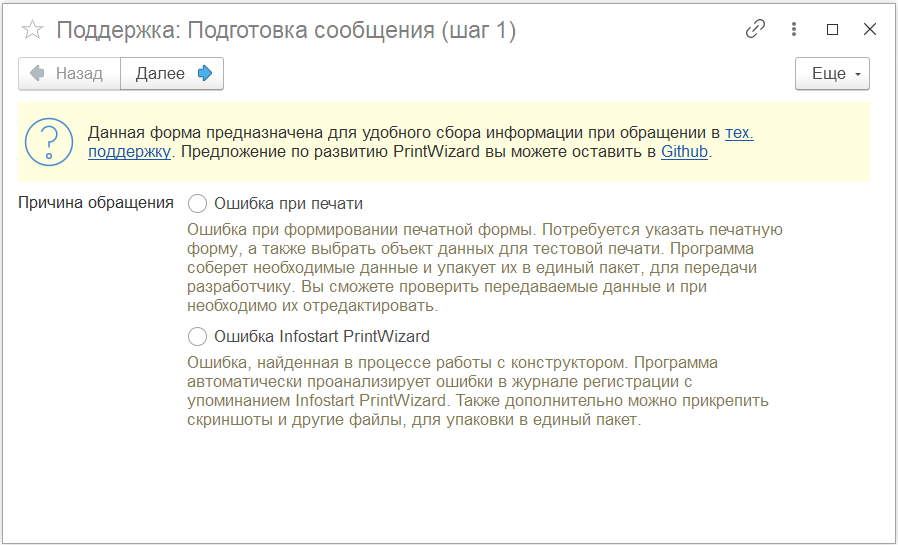Open the тех. поддержку link
This screenshot has height=545, width=898.
pyautogui.click(x=739, y=132)
